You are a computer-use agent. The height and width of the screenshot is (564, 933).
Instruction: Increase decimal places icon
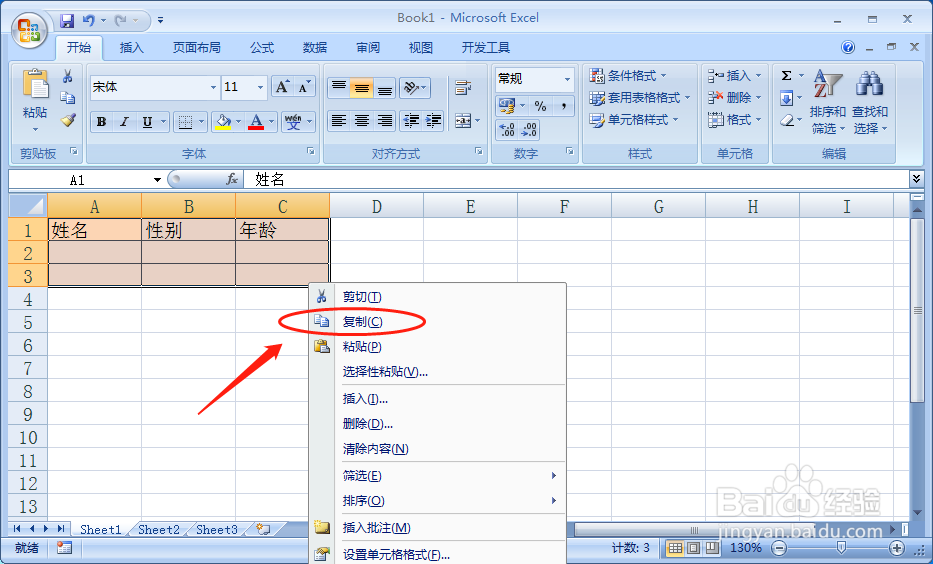[506, 129]
